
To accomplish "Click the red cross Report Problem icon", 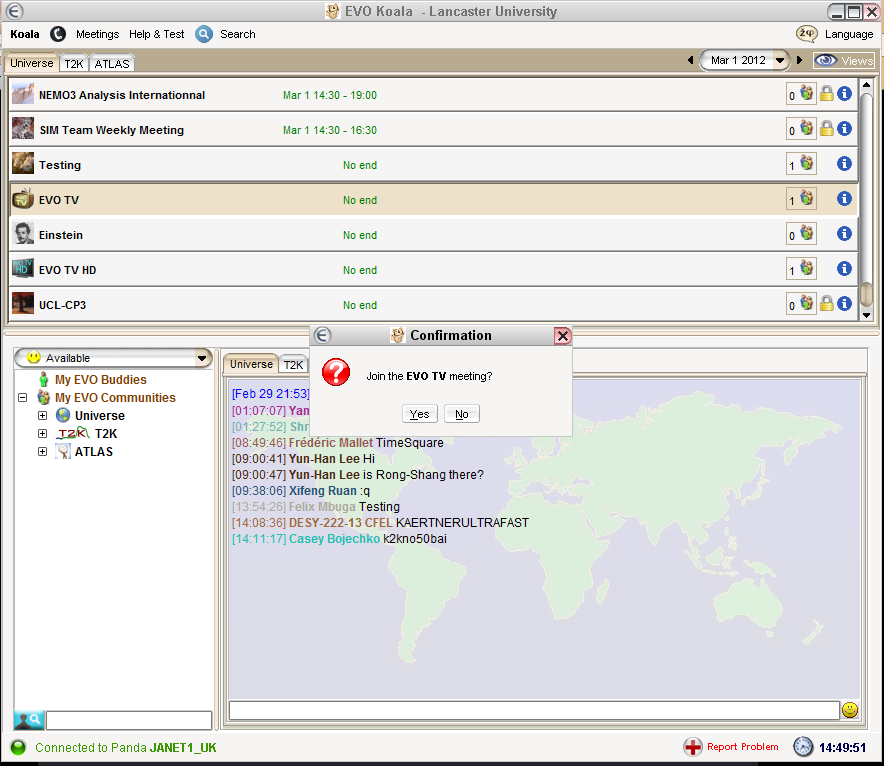I will pos(693,747).
